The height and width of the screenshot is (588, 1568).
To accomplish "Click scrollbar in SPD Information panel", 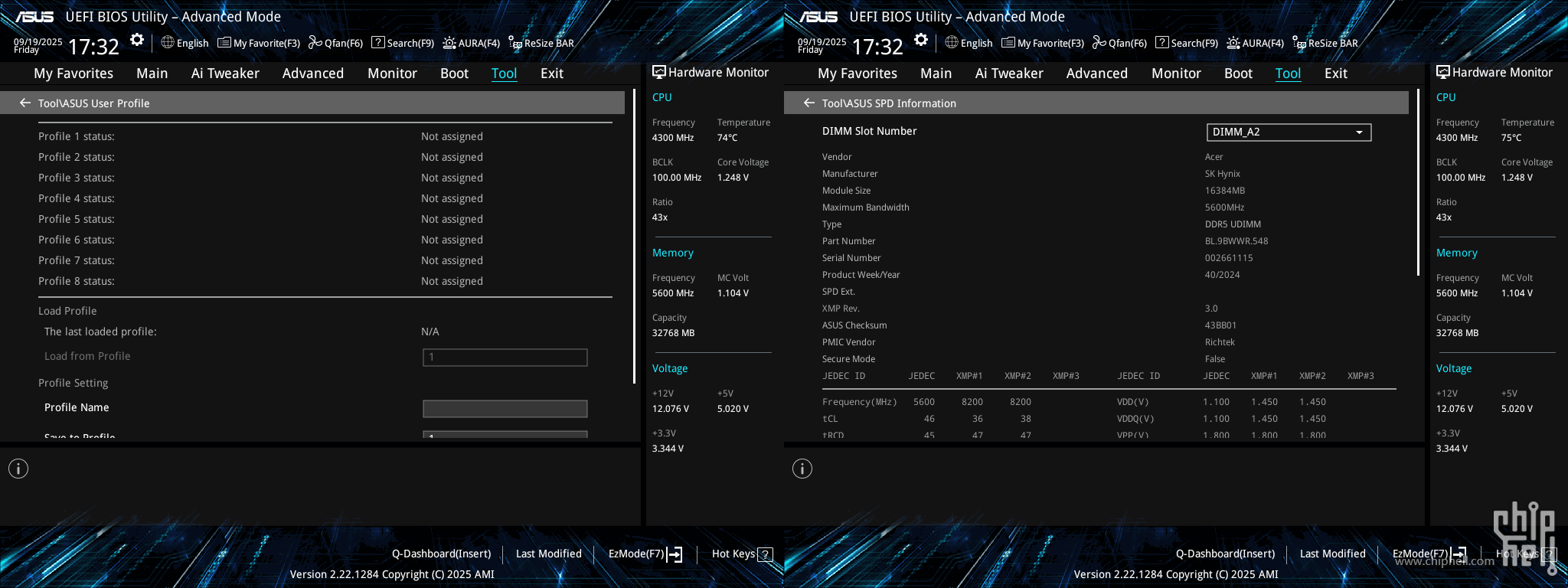I will tap(1418, 184).
